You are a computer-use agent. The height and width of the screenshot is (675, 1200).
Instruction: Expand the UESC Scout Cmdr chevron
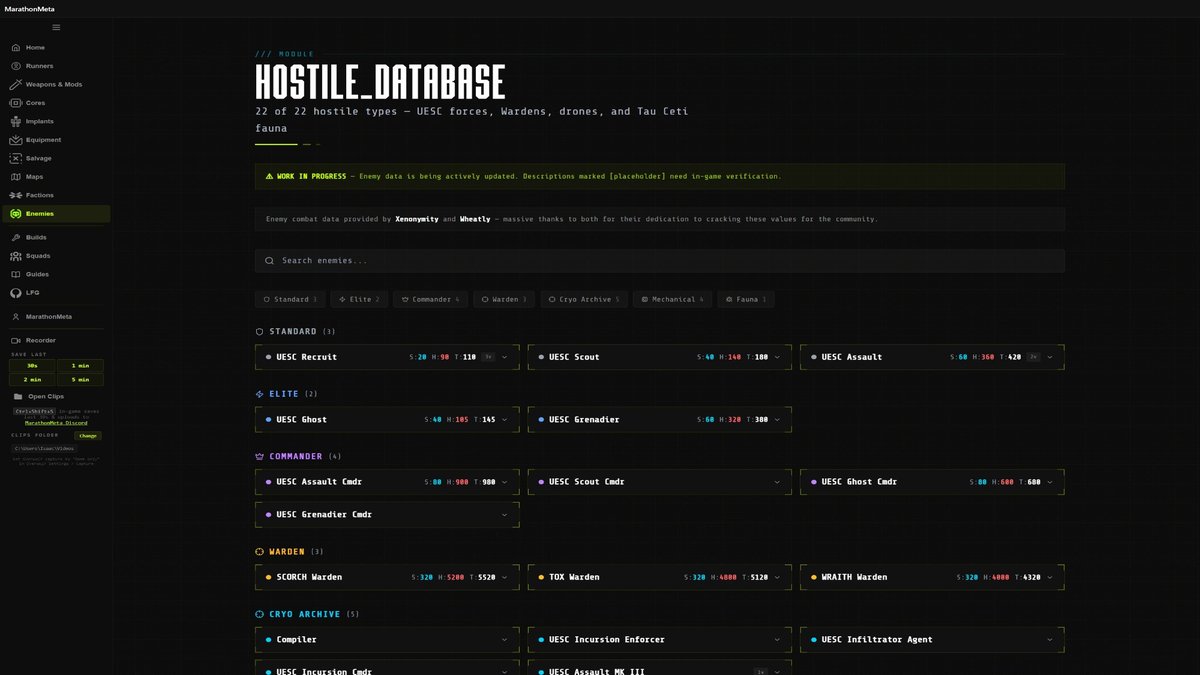click(x=777, y=482)
